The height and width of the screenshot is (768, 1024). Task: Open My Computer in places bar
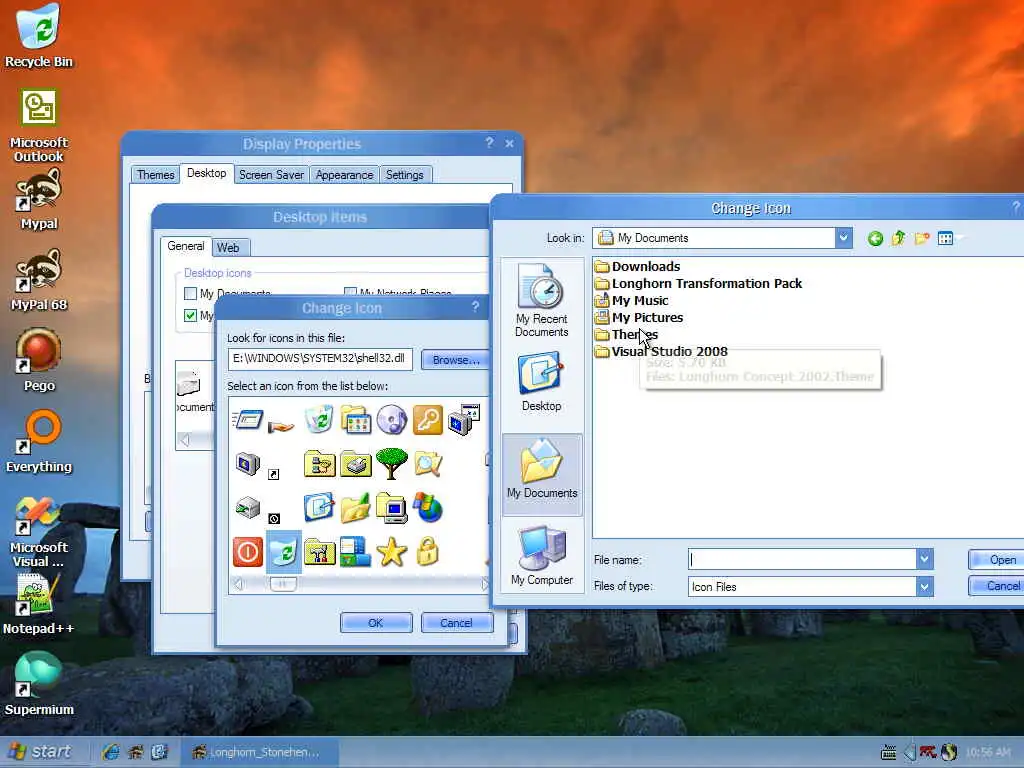coord(541,555)
